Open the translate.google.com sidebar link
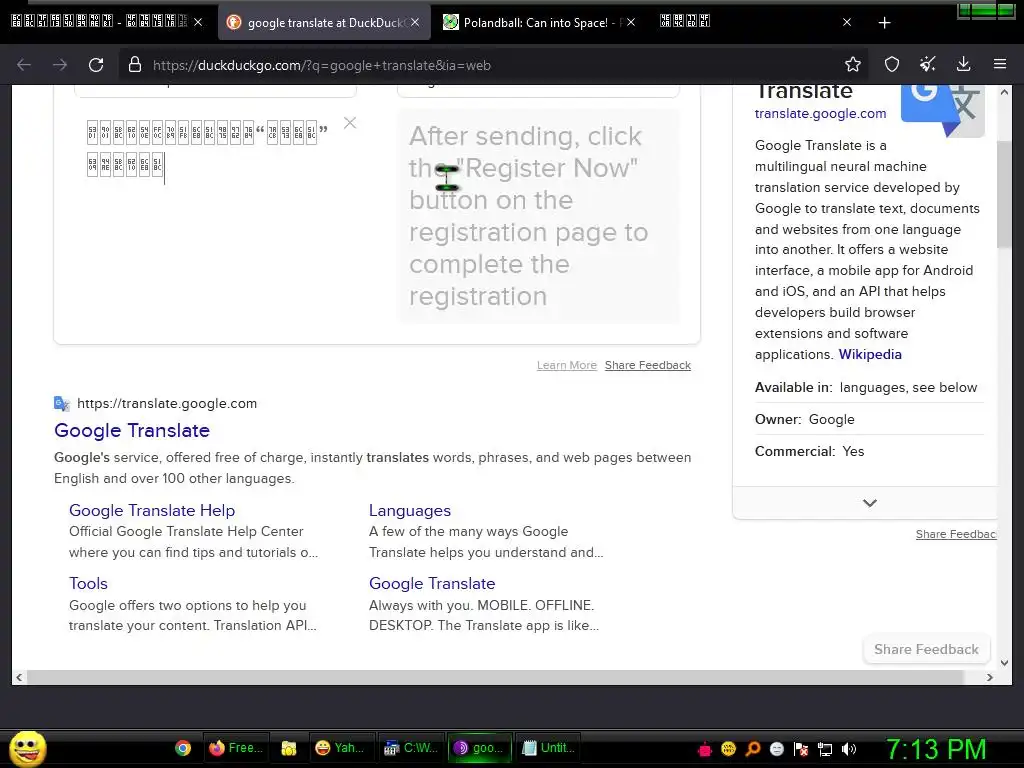The height and width of the screenshot is (768, 1024). (x=820, y=114)
